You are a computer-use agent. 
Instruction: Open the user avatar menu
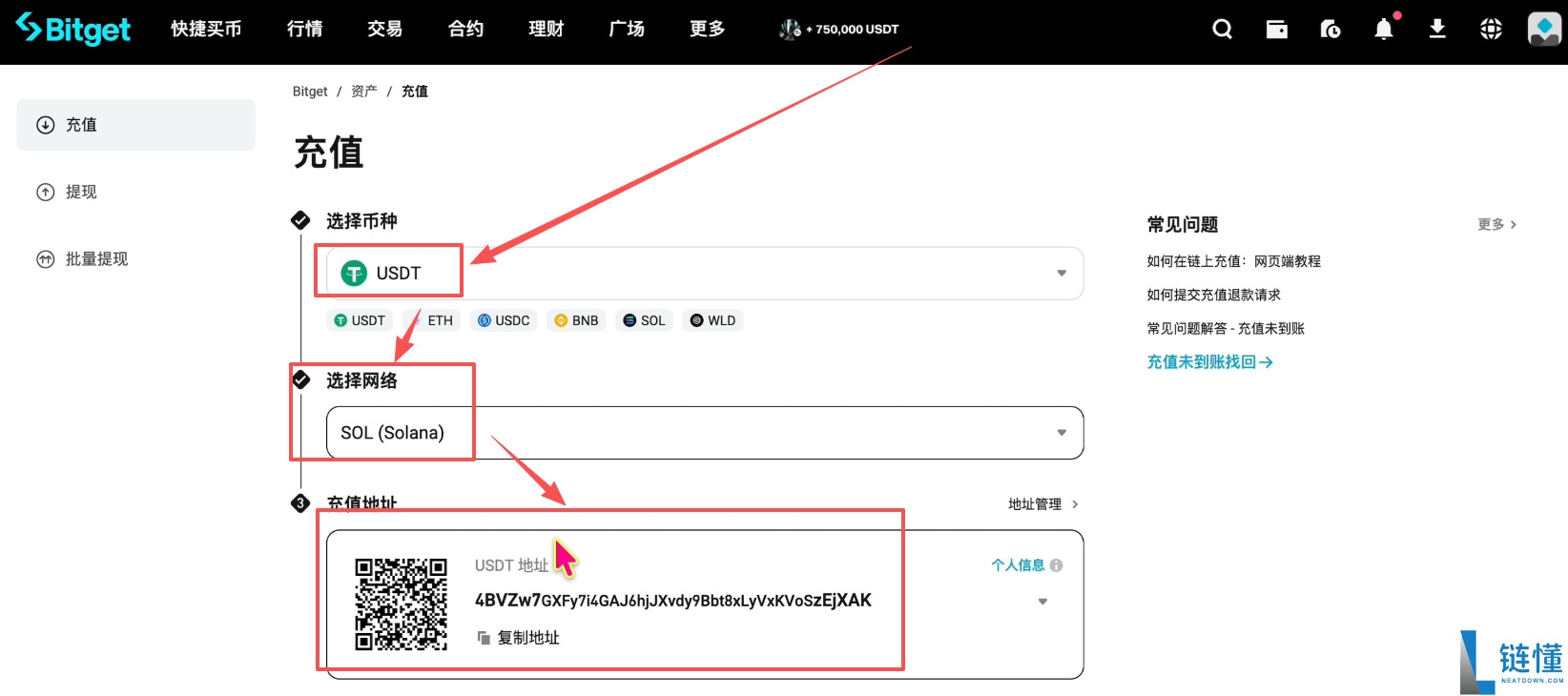(x=1544, y=29)
